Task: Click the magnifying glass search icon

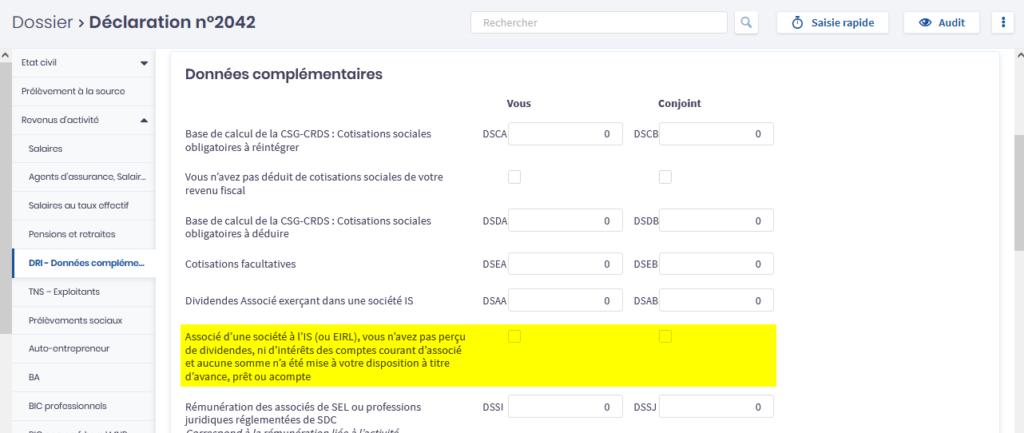Action: pyautogui.click(x=747, y=22)
